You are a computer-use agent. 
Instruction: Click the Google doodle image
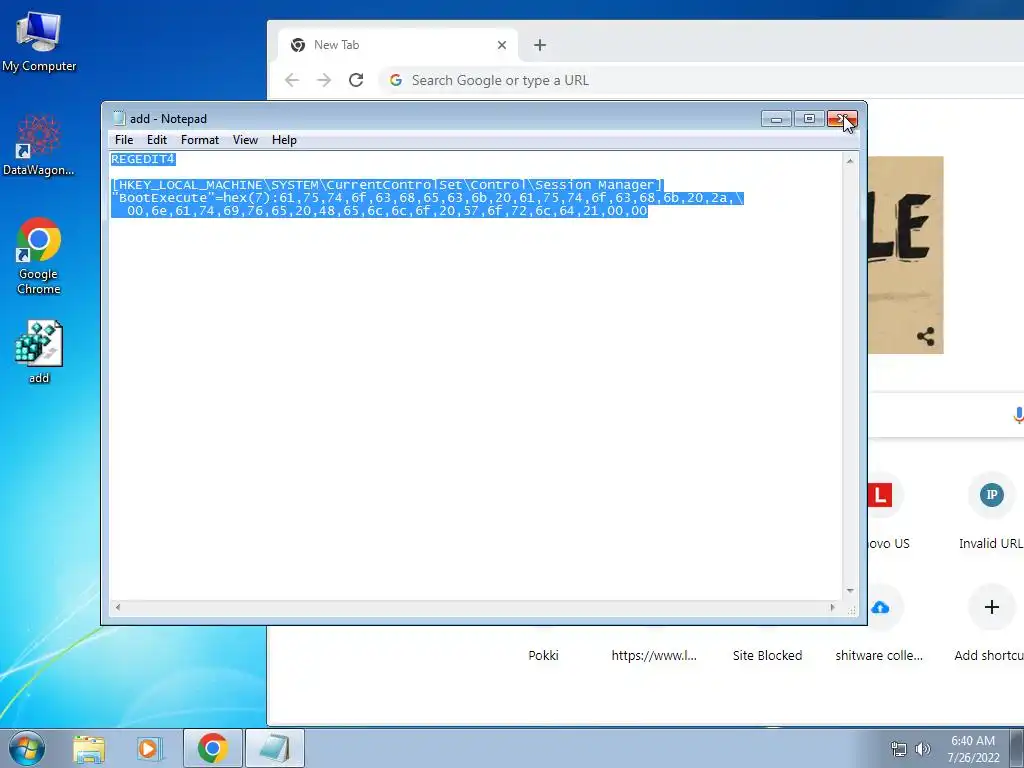coord(905,255)
